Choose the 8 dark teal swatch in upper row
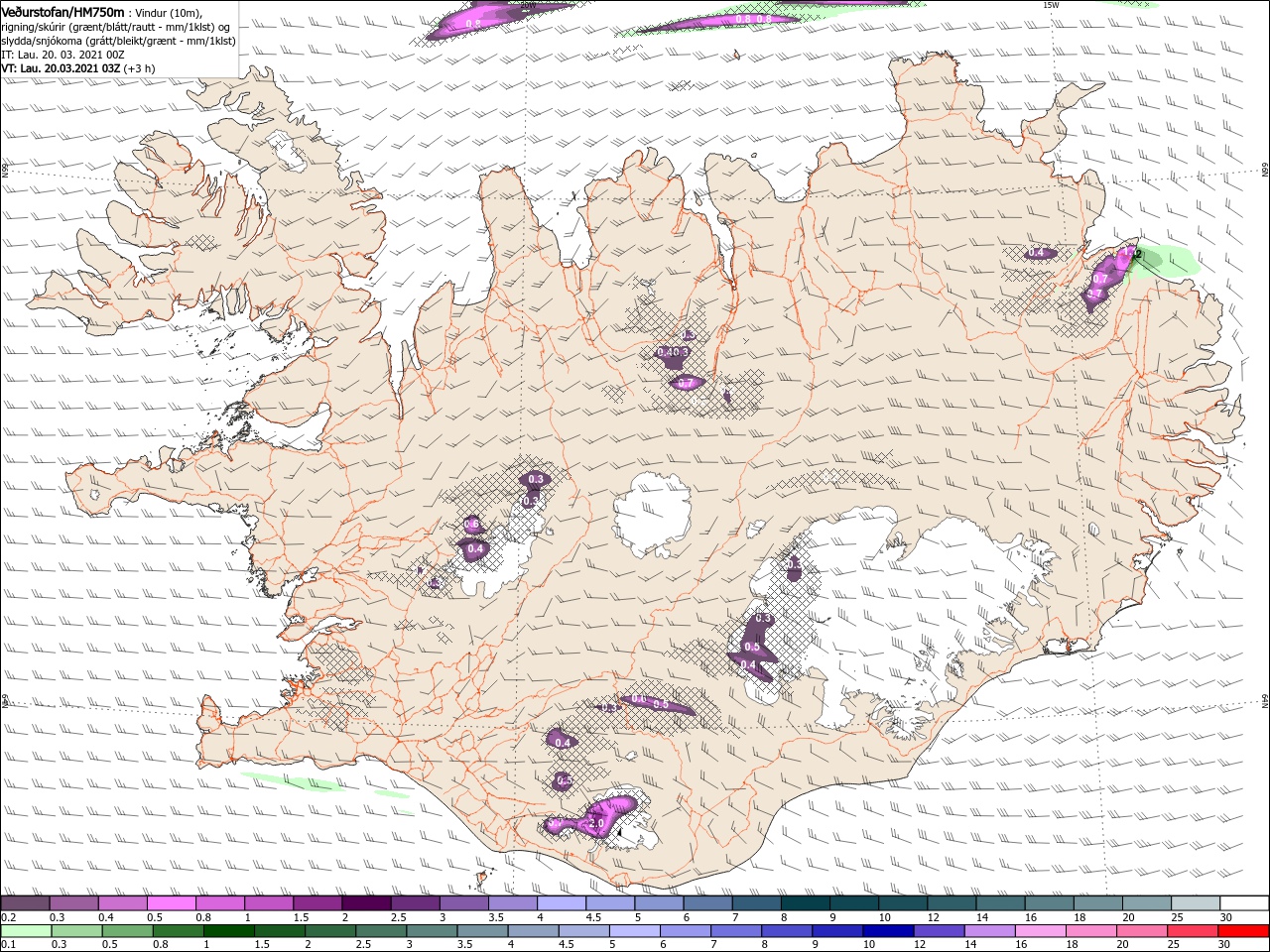1270x952 pixels. click(x=805, y=903)
